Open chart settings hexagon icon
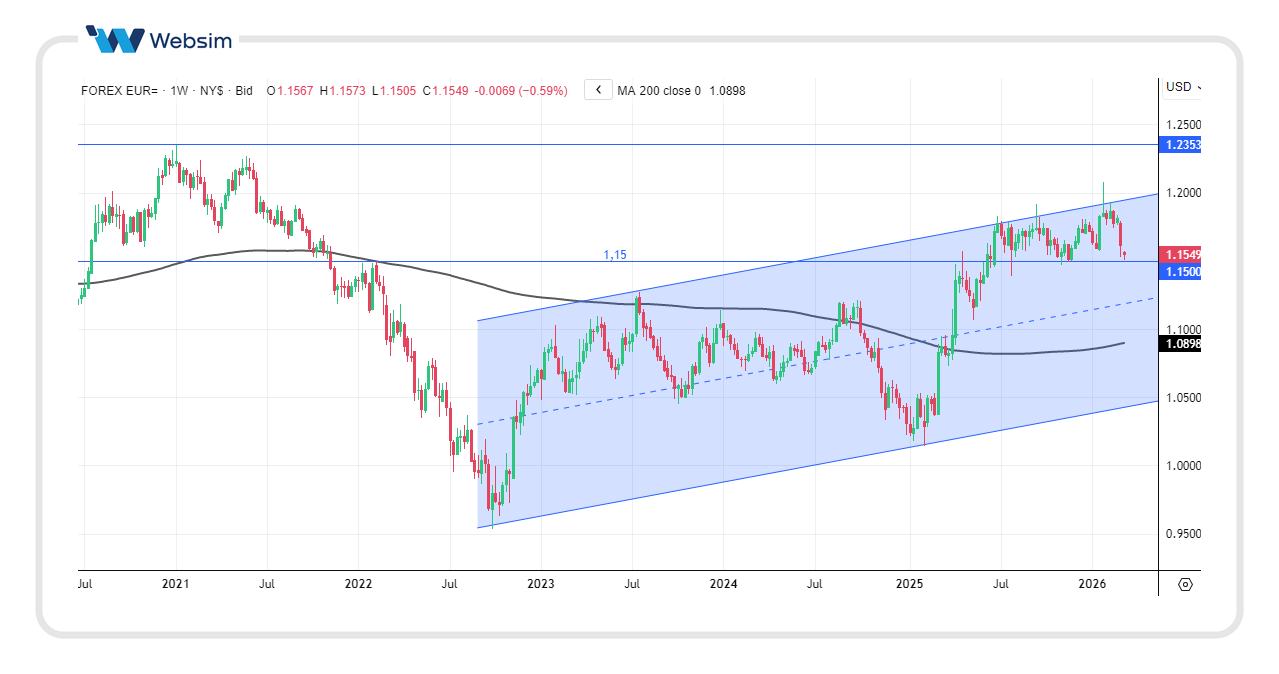This screenshot has height=674, width=1279. 1185,584
